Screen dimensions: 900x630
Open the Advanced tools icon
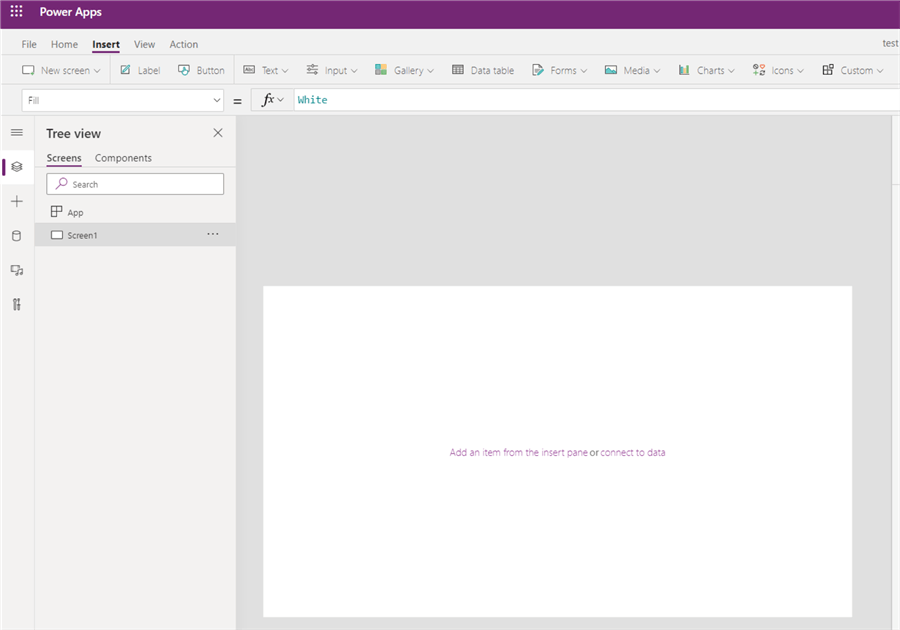tap(17, 305)
